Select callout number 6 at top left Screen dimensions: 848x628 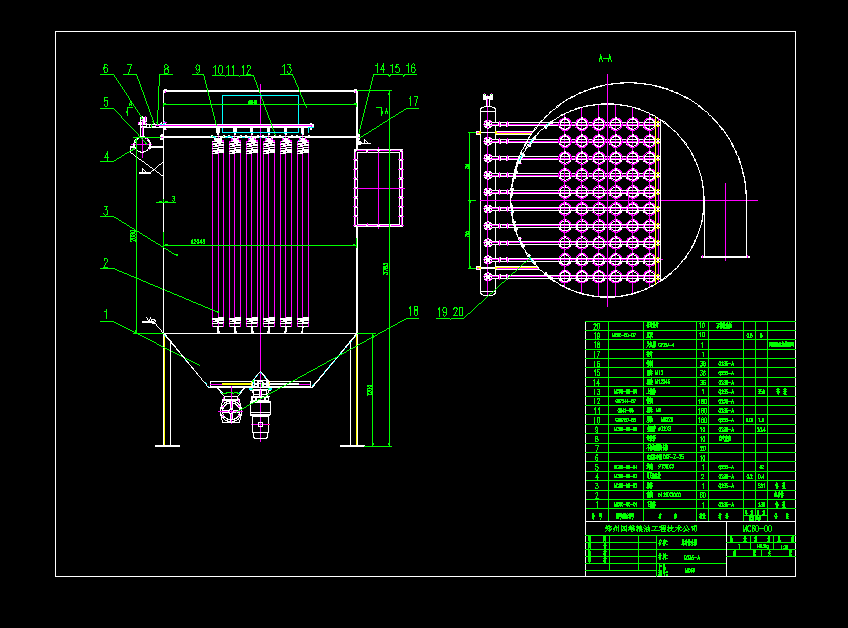coord(105,69)
